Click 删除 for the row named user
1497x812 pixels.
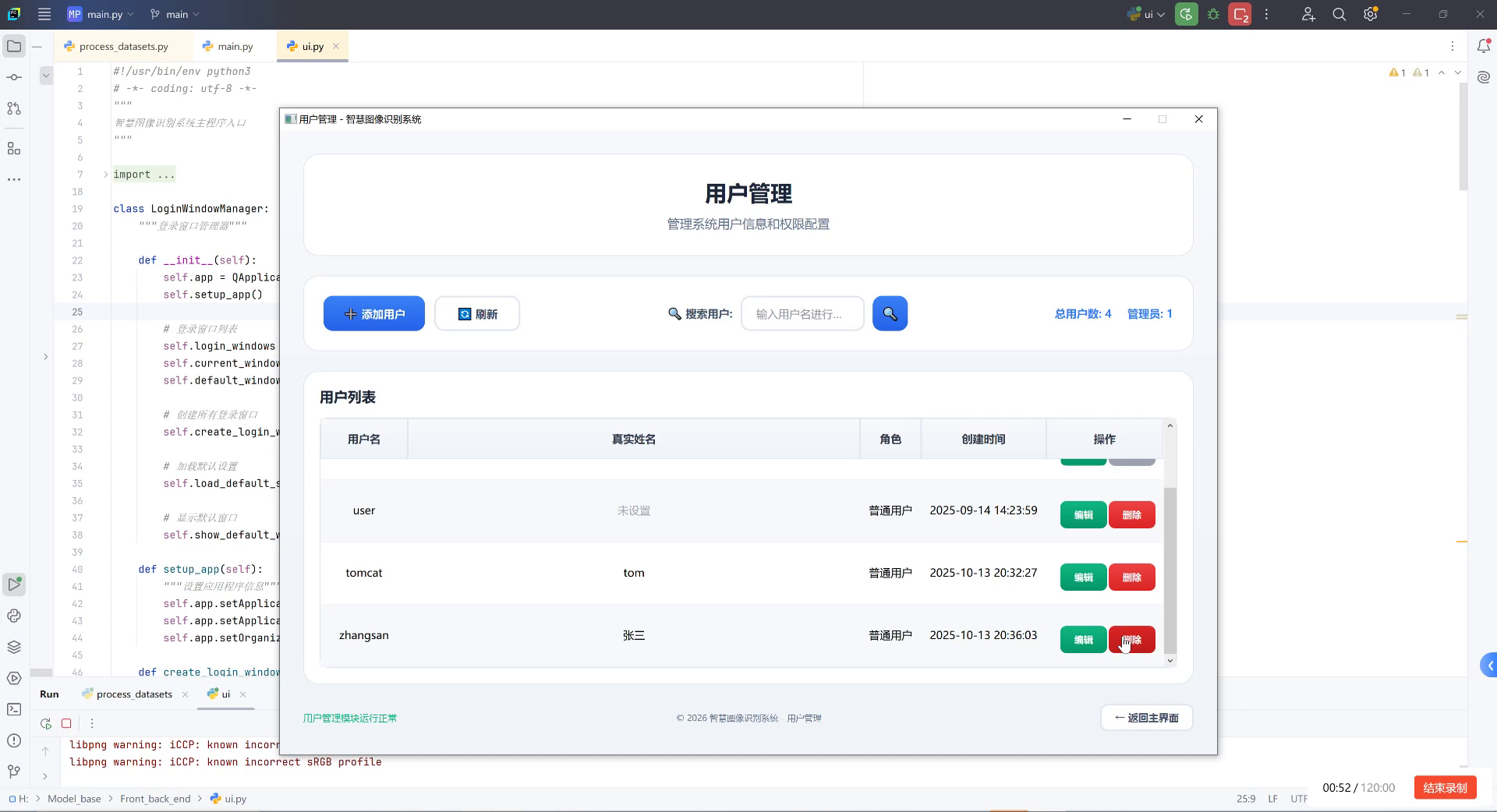[x=1131, y=515]
